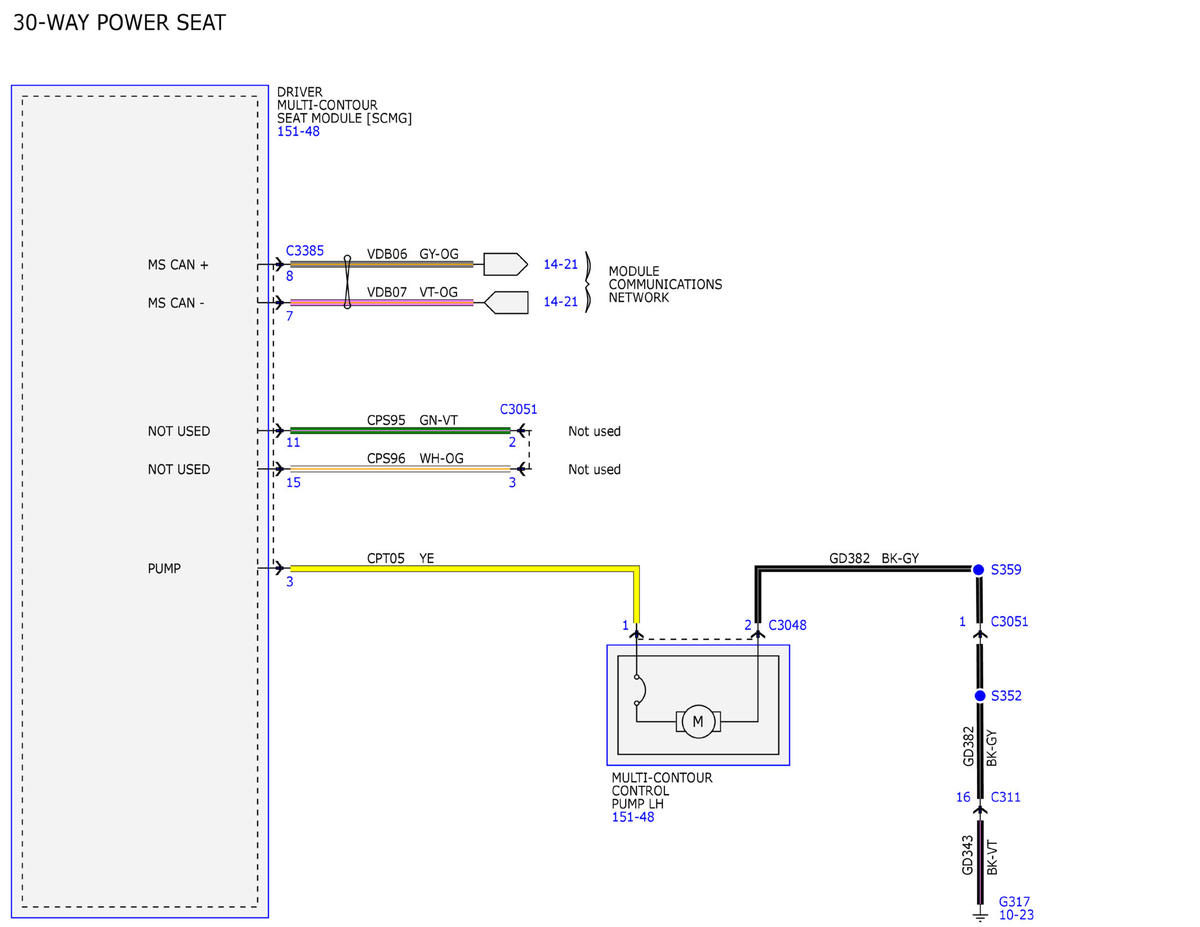1200x927 pixels.
Task: Select the green CPS95 wire
Action: pos(400,431)
